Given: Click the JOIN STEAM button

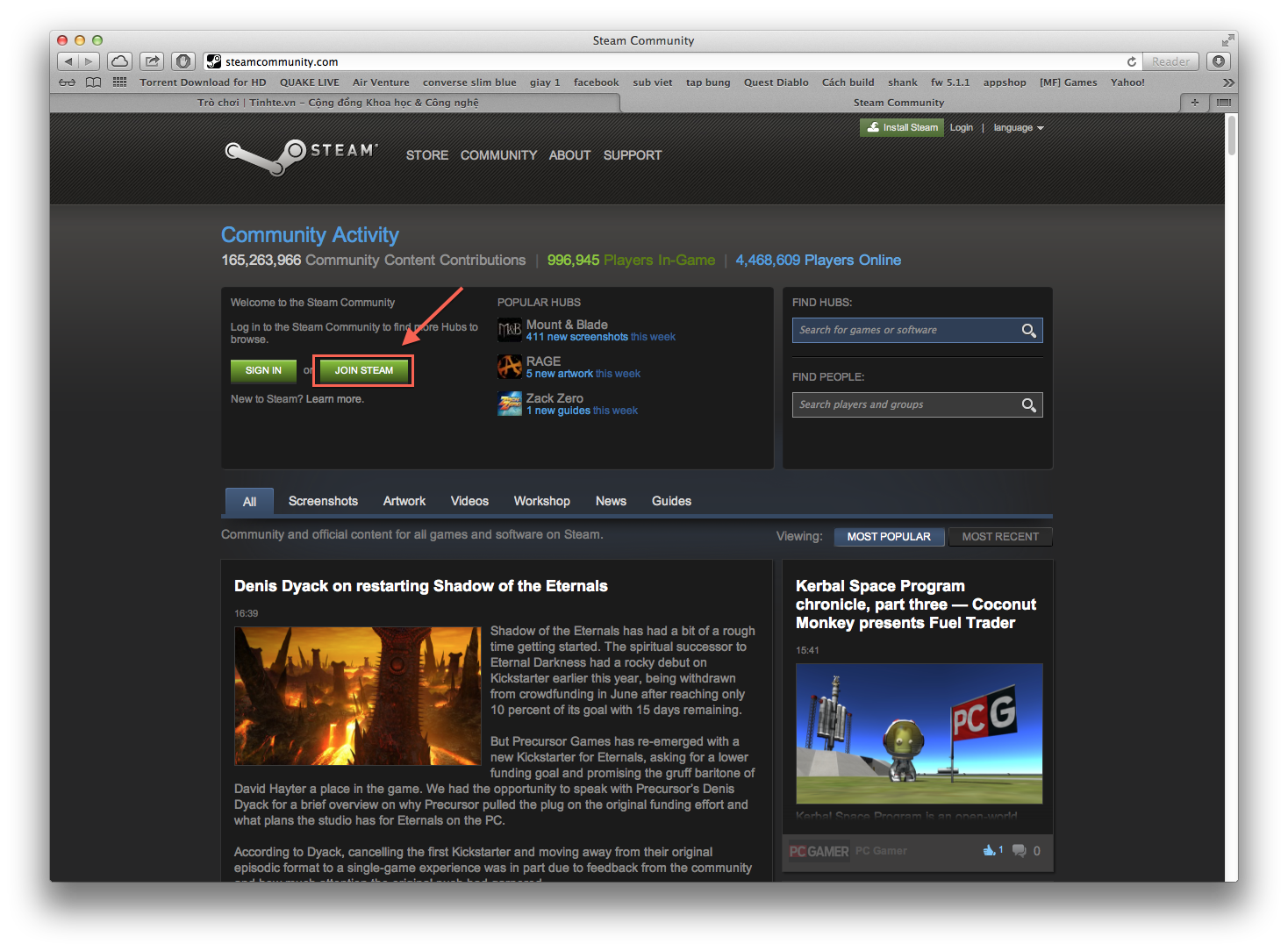Looking at the screenshot, I should (364, 370).
